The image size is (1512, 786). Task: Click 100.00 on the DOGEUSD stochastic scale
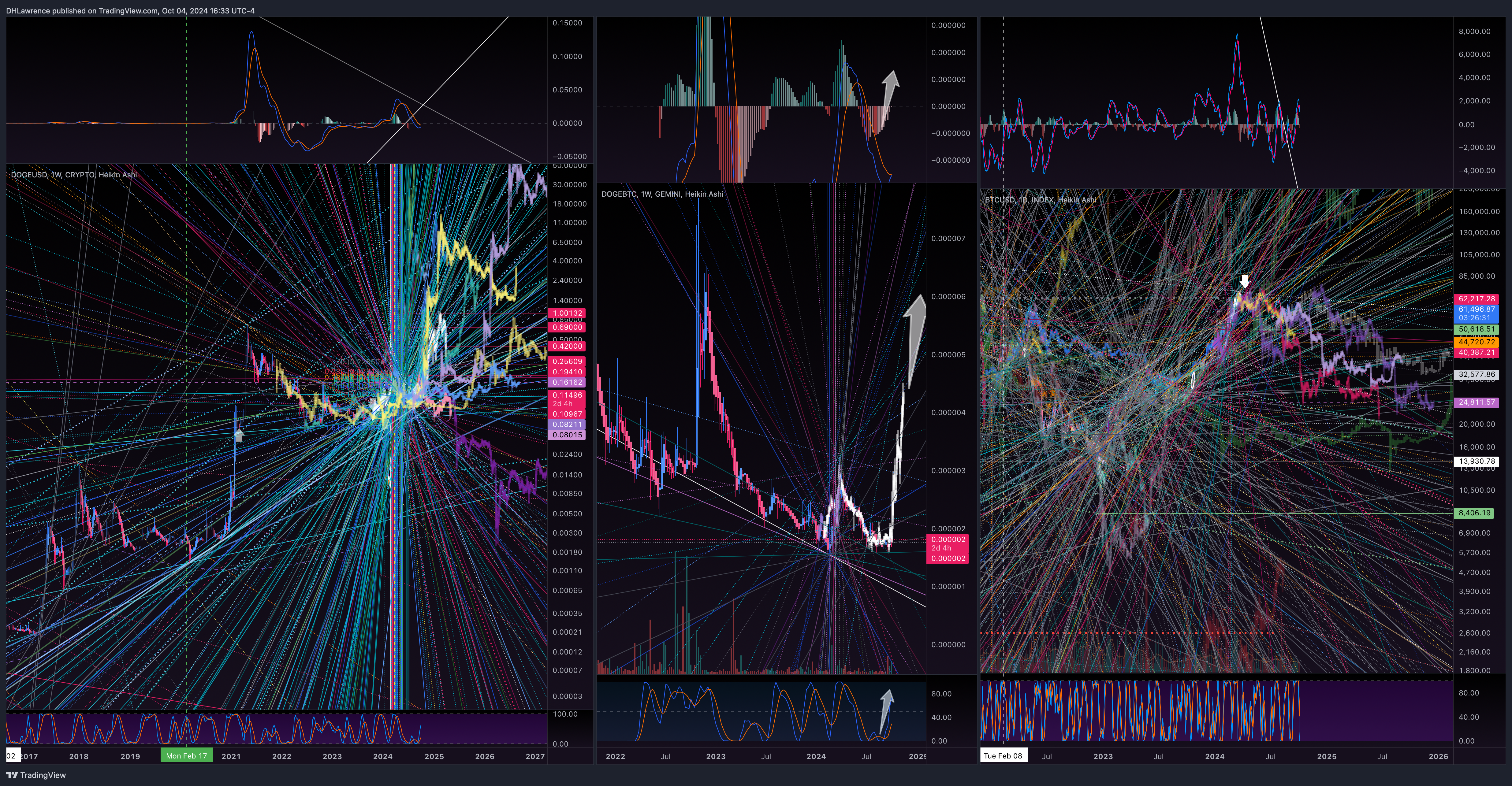pyautogui.click(x=565, y=714)
